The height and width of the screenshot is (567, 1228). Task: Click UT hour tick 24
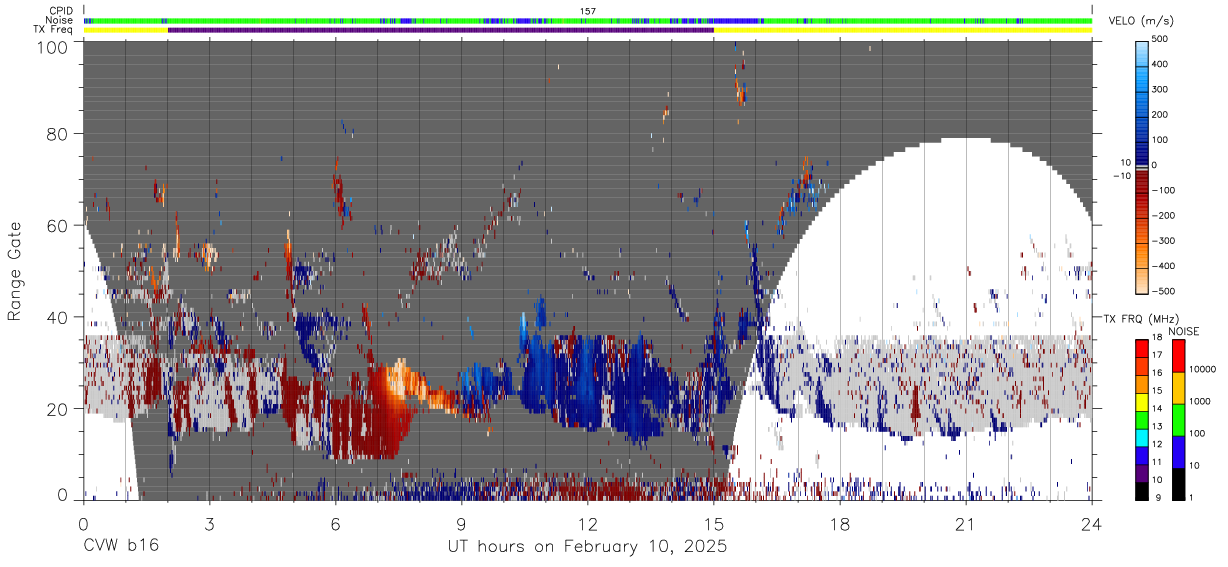[1091, 523]
